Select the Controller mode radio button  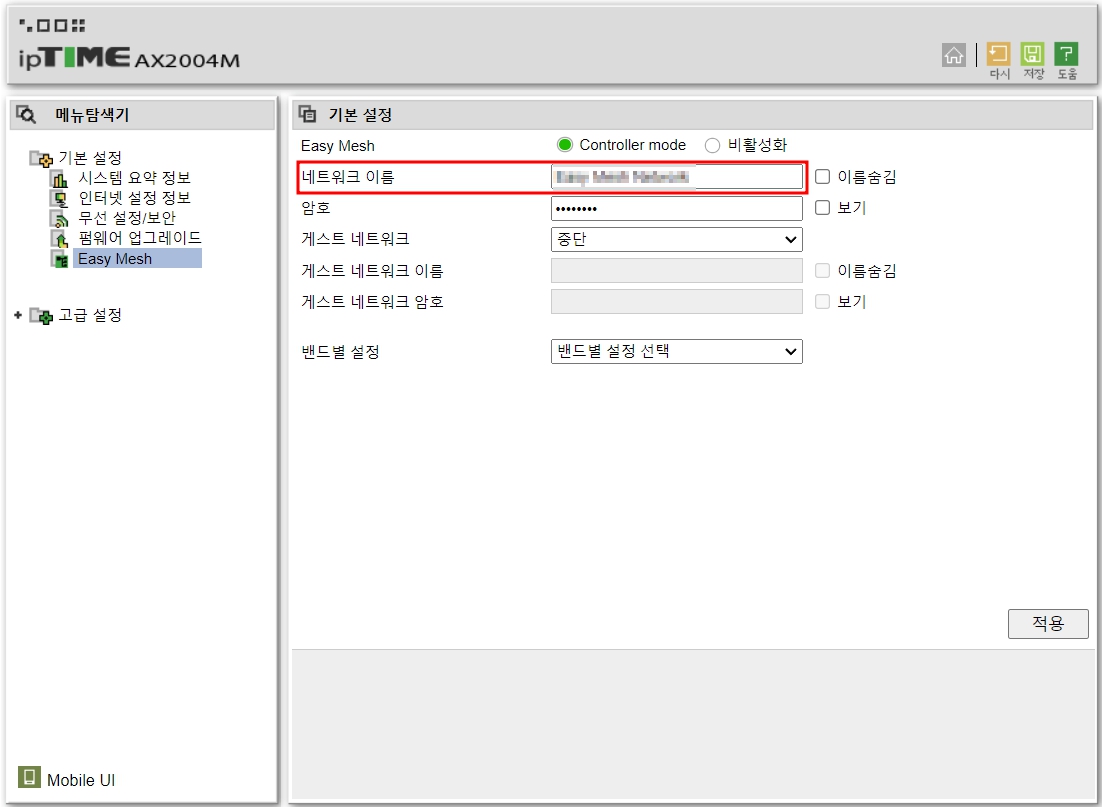click(565, 145)
